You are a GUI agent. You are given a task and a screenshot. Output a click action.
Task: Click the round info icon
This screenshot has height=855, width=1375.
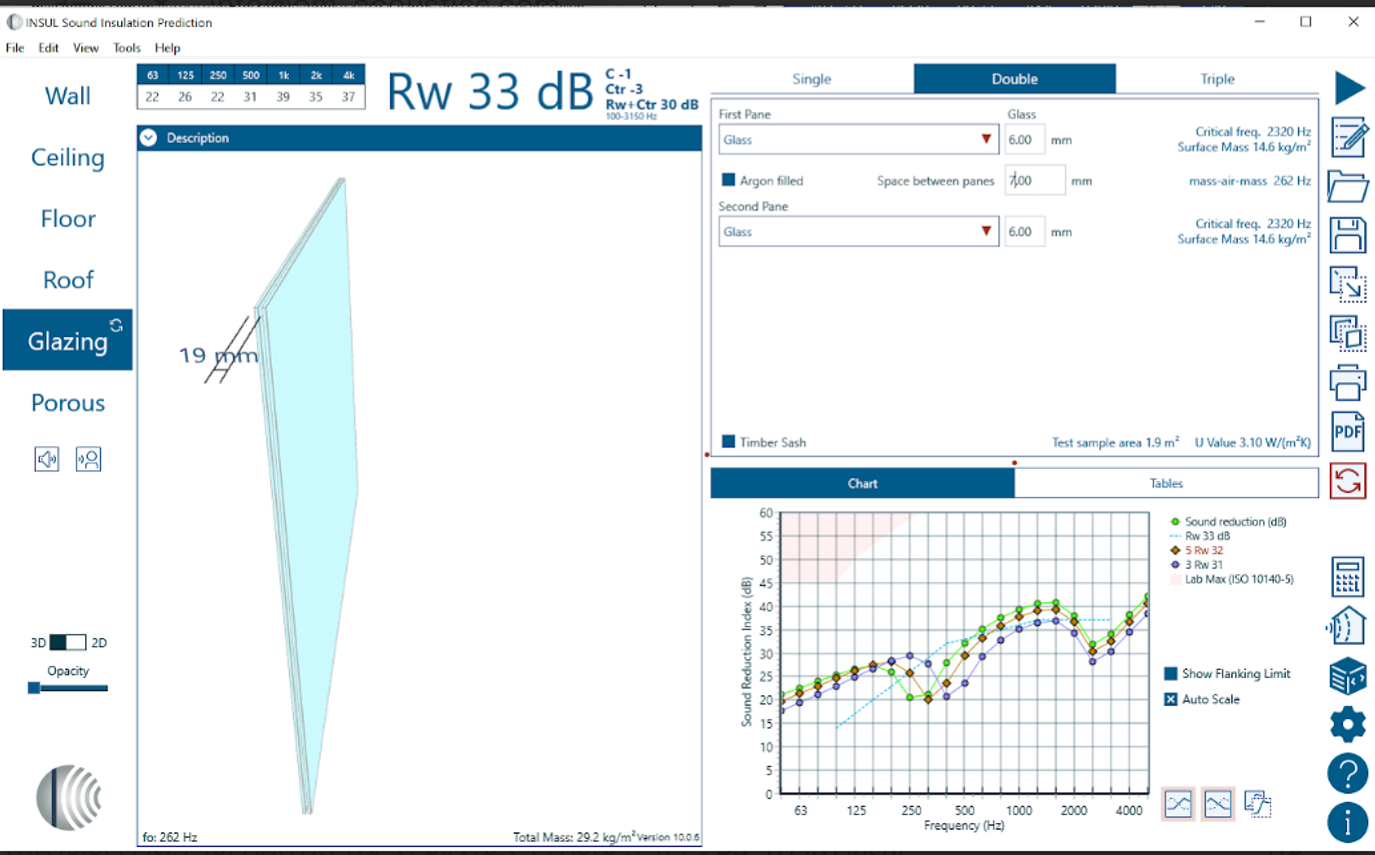(x=1348, y=822)
